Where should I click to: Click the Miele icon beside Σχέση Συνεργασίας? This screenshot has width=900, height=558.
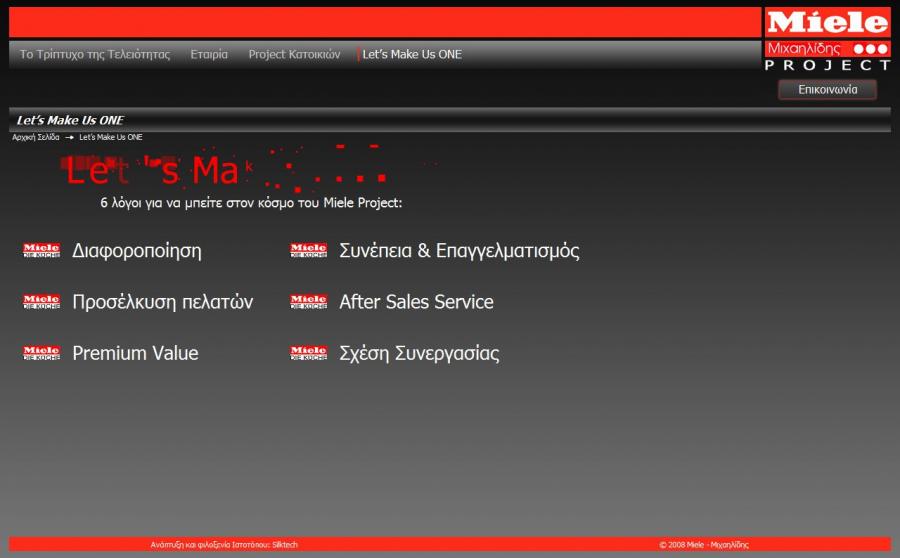[x=308, y=353]
